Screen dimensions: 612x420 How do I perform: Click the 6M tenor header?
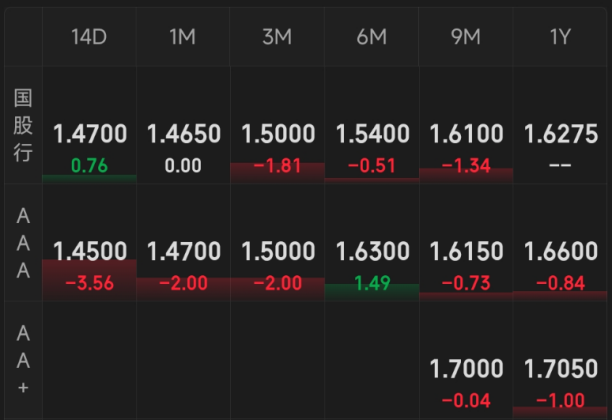pyautogui.click(x=372, y=37)
